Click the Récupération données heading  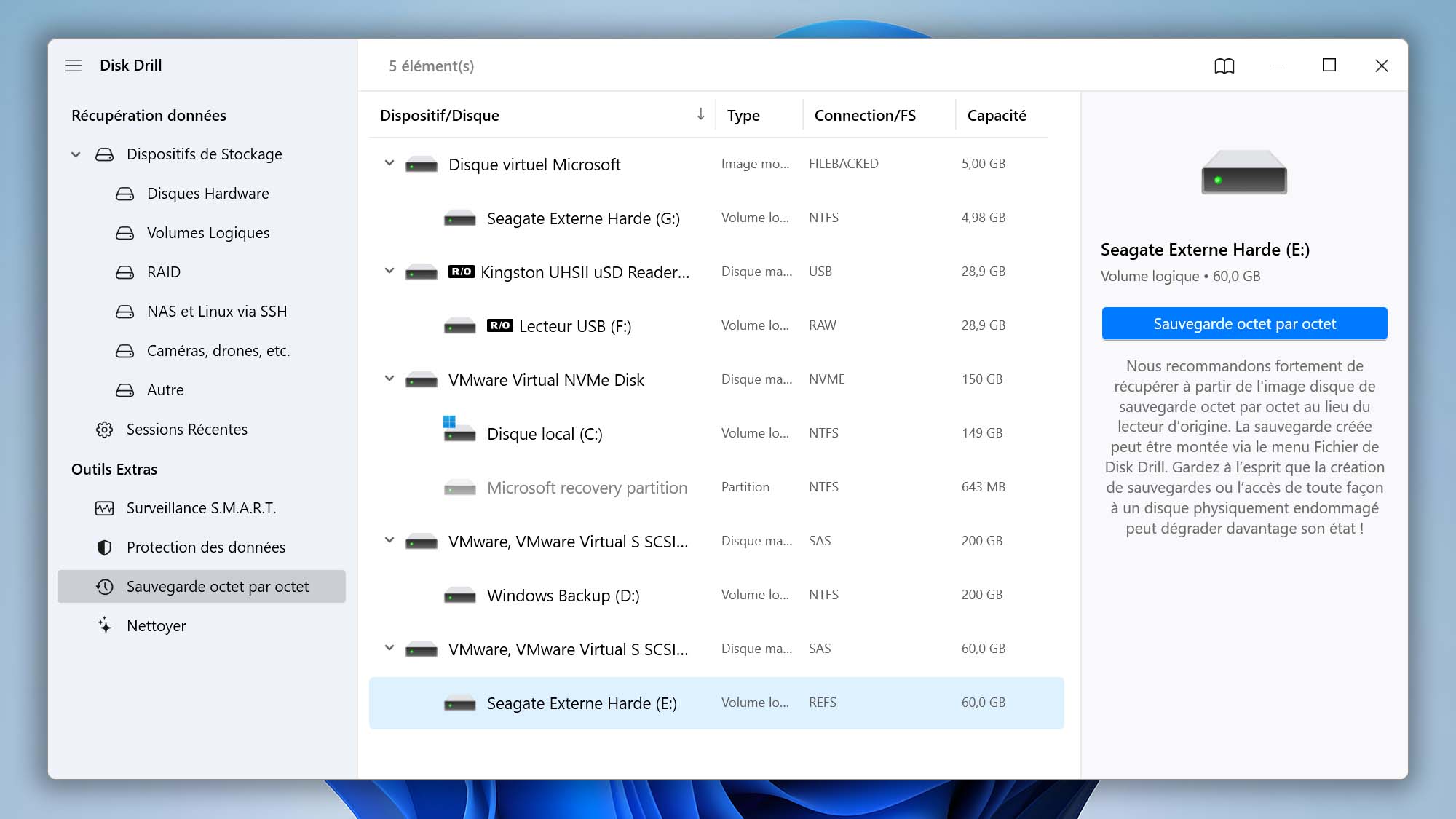149,116
